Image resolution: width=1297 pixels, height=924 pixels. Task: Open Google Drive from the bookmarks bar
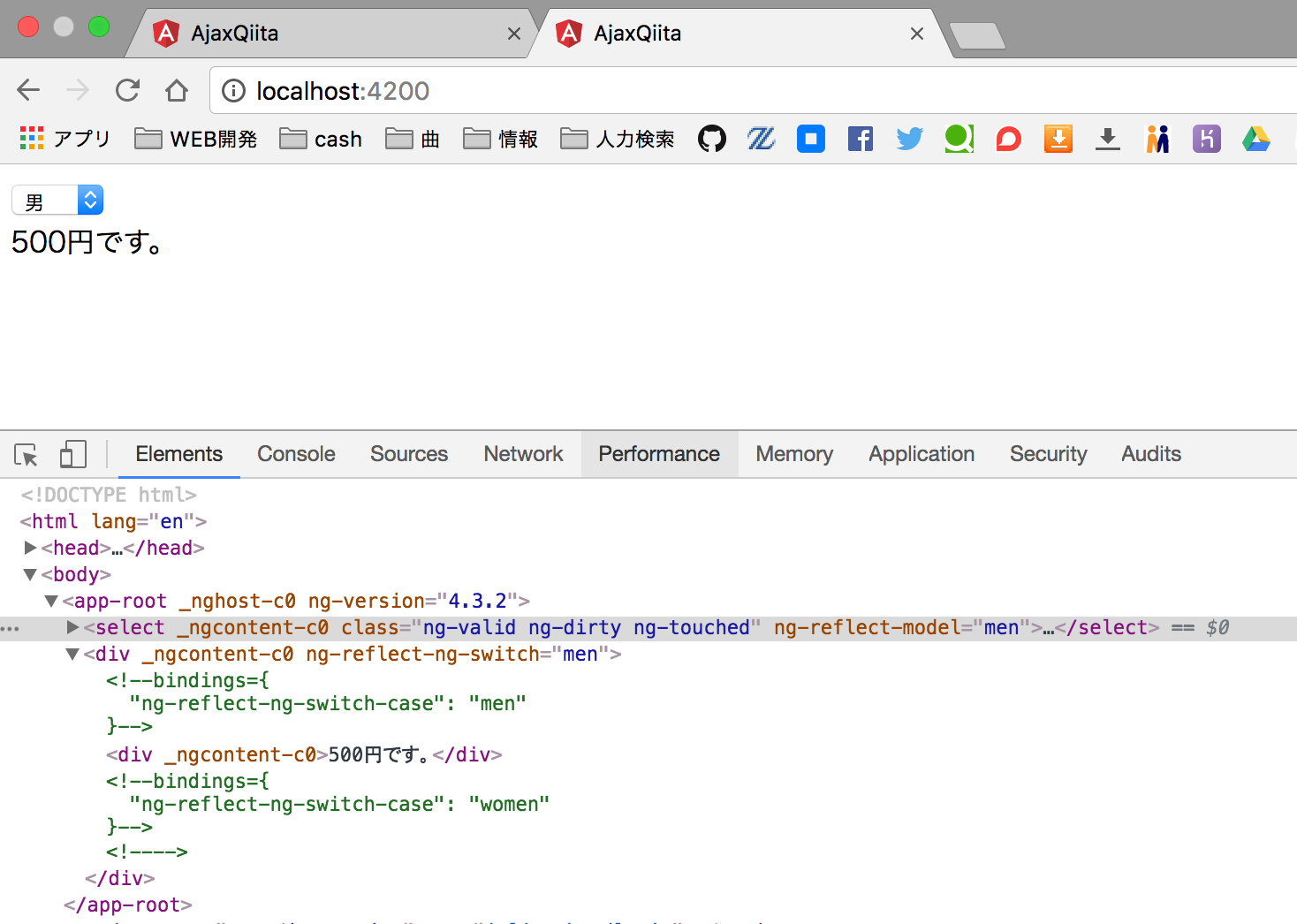(x=1255, y=139)
